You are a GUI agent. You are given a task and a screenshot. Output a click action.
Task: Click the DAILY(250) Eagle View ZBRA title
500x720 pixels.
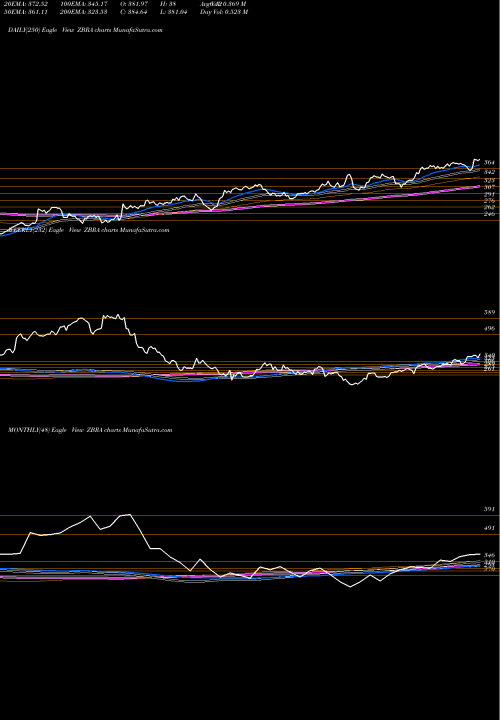point(85,30)
